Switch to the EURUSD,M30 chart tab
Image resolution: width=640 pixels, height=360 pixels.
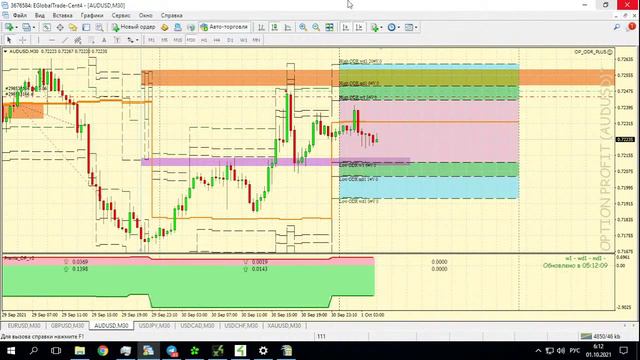tap(24, 326)
